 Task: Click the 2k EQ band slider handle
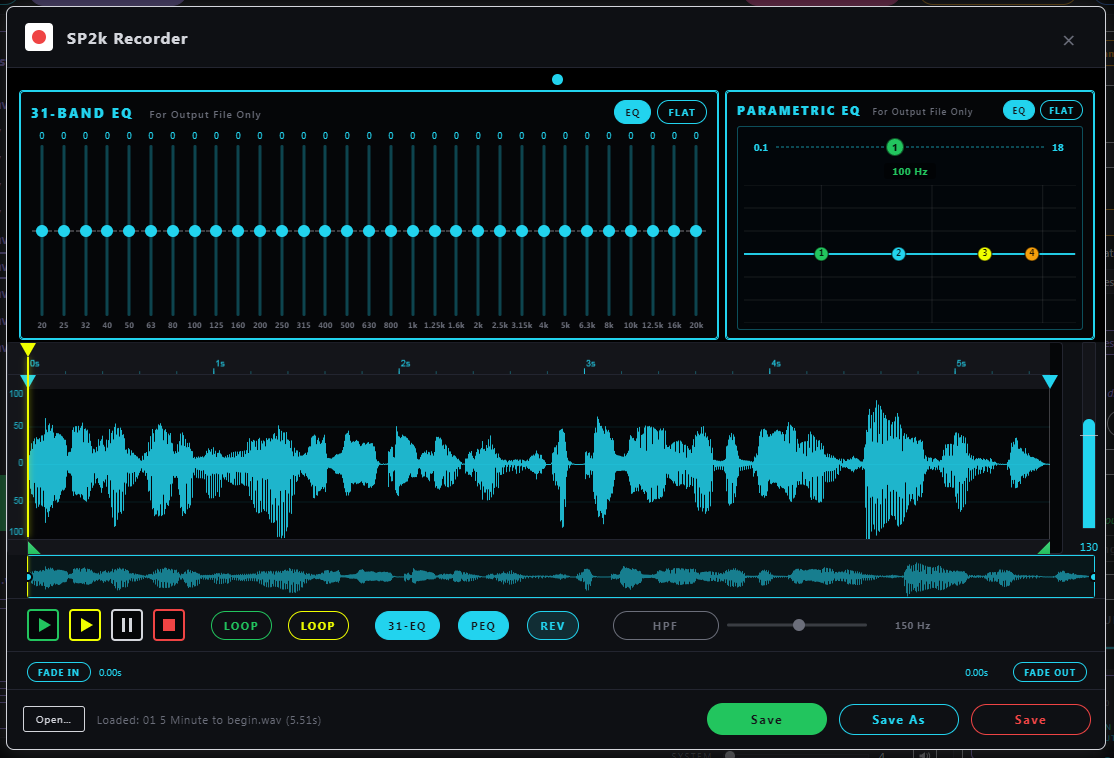pyautogui.click(x=478, y=231)
